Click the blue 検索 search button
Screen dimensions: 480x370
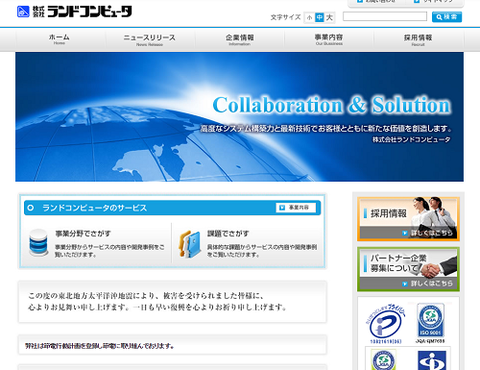(x=447, y=17)
